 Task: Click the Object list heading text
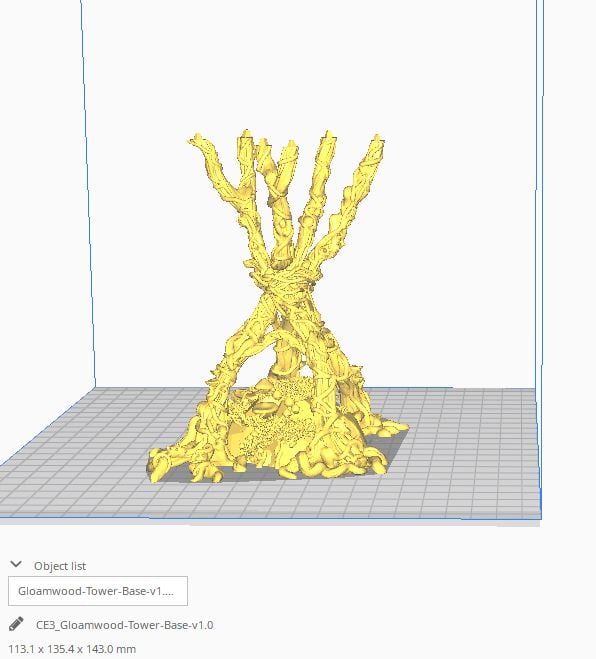point(60,566)
